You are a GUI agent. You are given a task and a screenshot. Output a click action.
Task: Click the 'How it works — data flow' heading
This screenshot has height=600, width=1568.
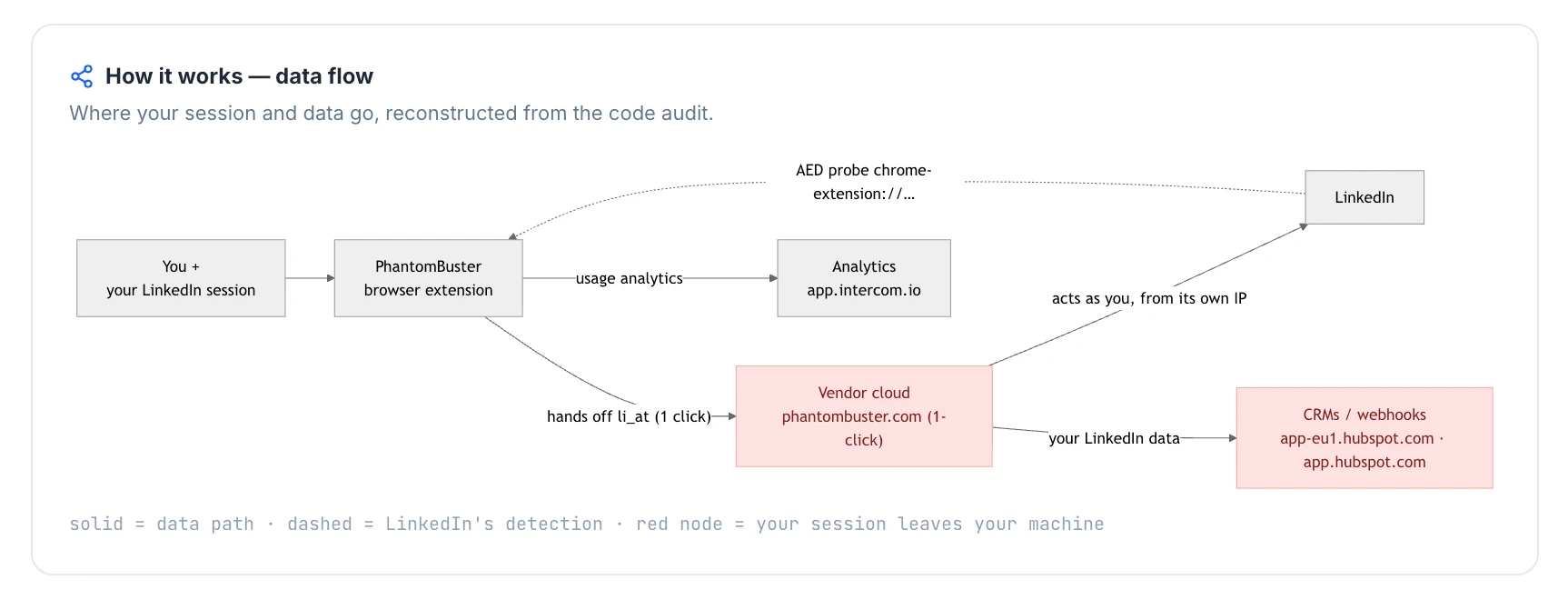tap(239, 76)
